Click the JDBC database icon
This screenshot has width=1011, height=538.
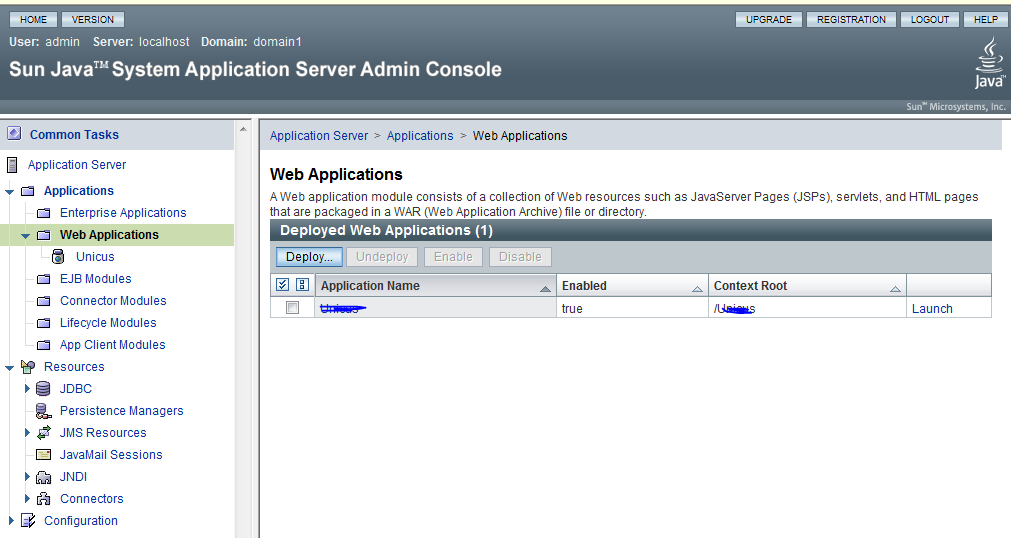click(x=43, y=389)
